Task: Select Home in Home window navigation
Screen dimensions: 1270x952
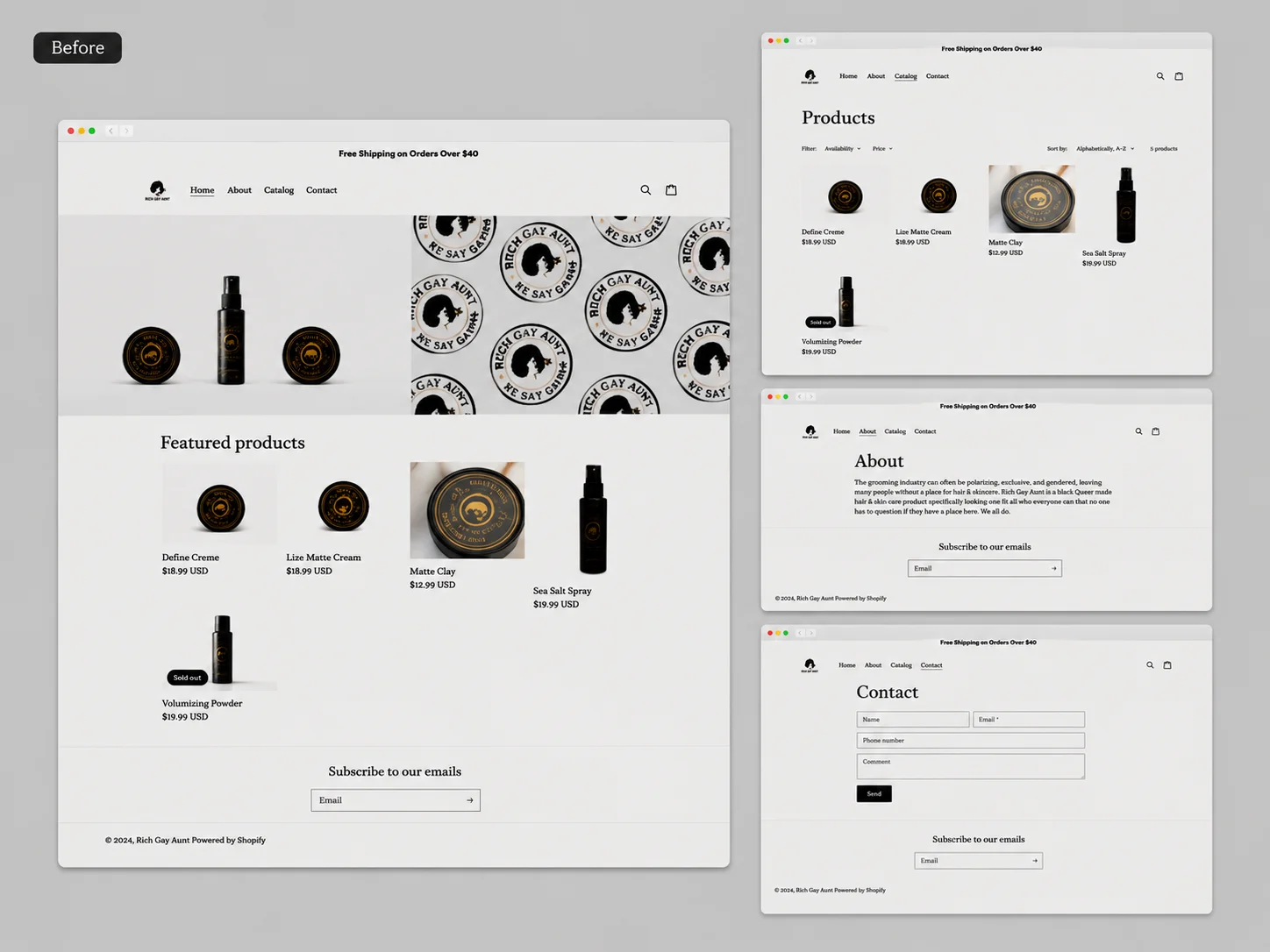Action: pyautogui.click(x=203, y=190)
